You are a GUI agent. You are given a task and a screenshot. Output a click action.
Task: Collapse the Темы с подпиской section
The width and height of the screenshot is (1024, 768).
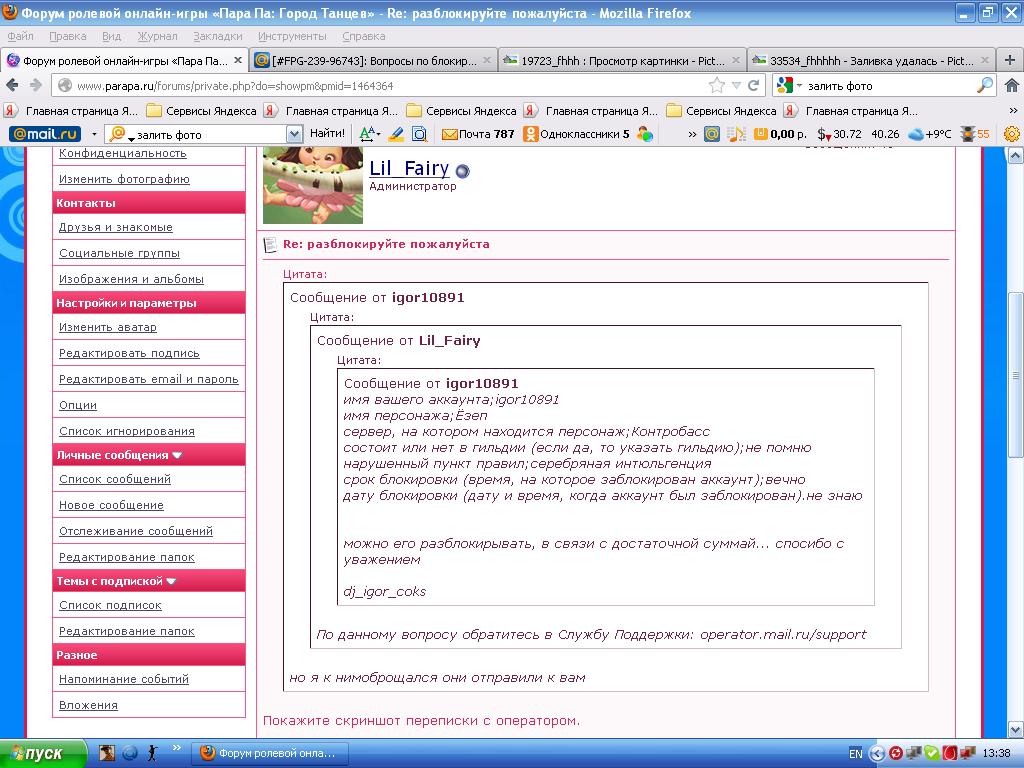[171, 581]
